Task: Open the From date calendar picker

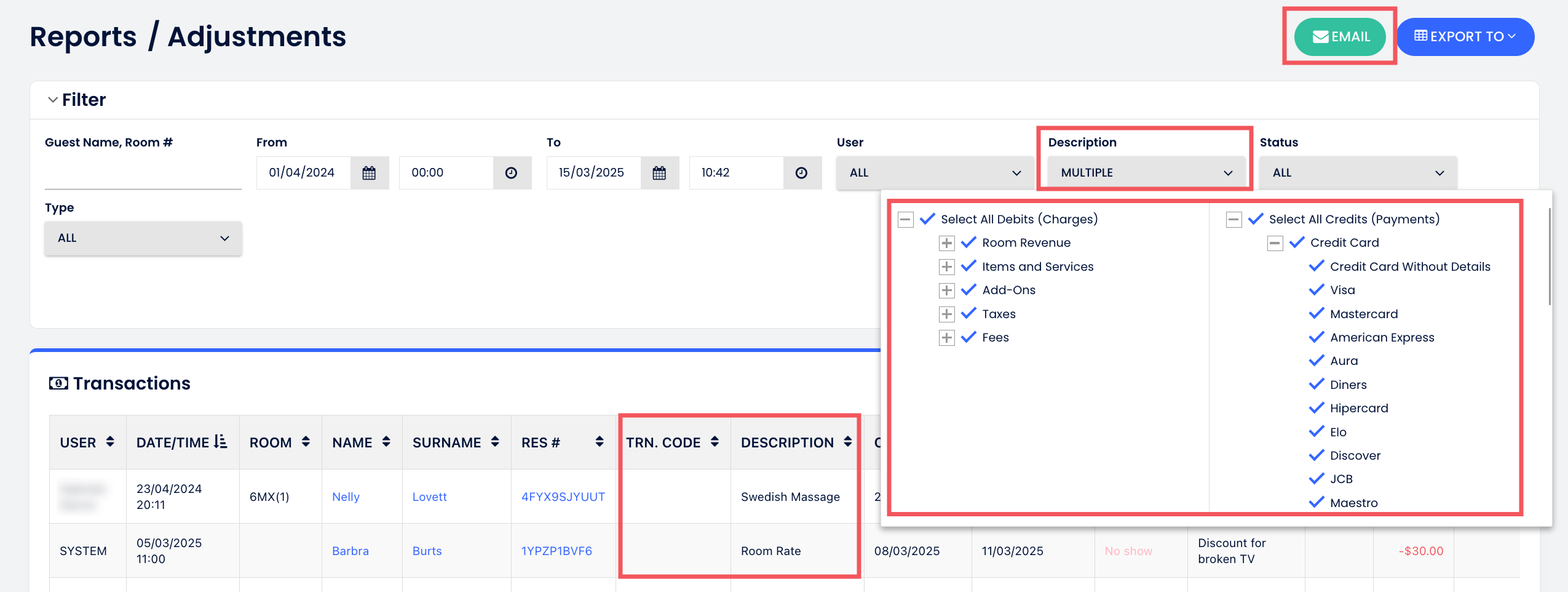Action: tap(369, 173)
